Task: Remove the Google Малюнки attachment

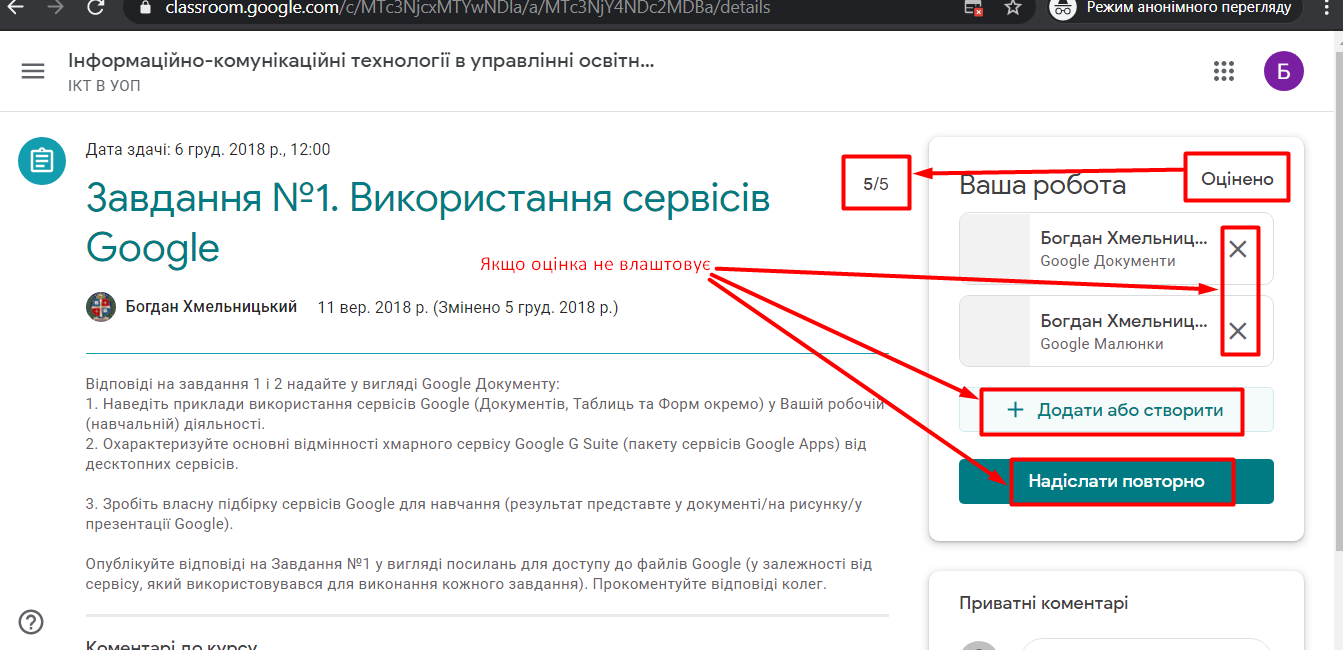Action: [1238, 331]
